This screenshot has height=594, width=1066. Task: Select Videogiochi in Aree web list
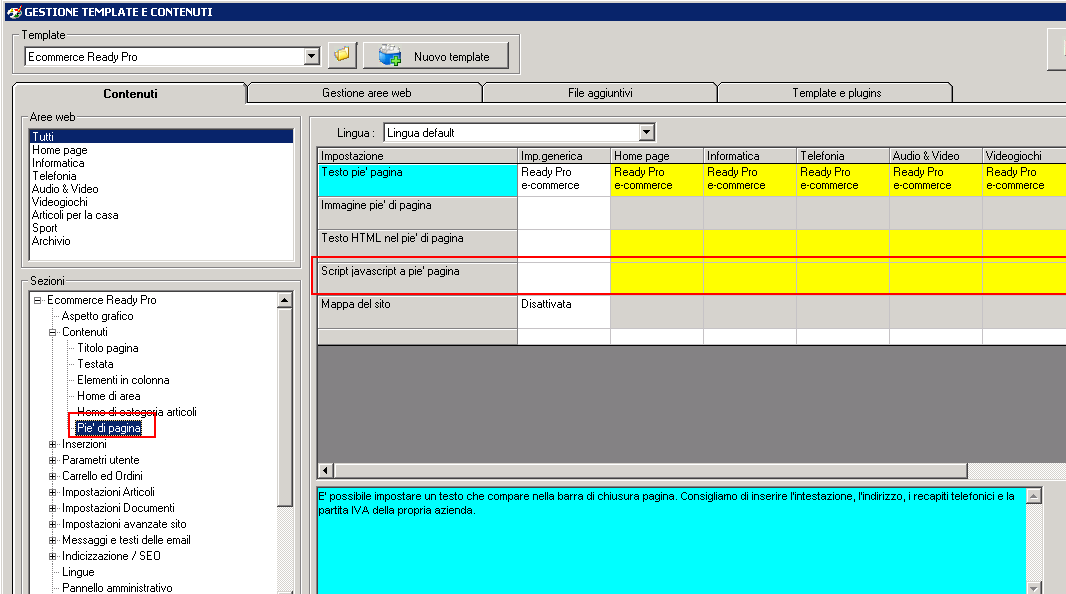(x=59, y=202)
